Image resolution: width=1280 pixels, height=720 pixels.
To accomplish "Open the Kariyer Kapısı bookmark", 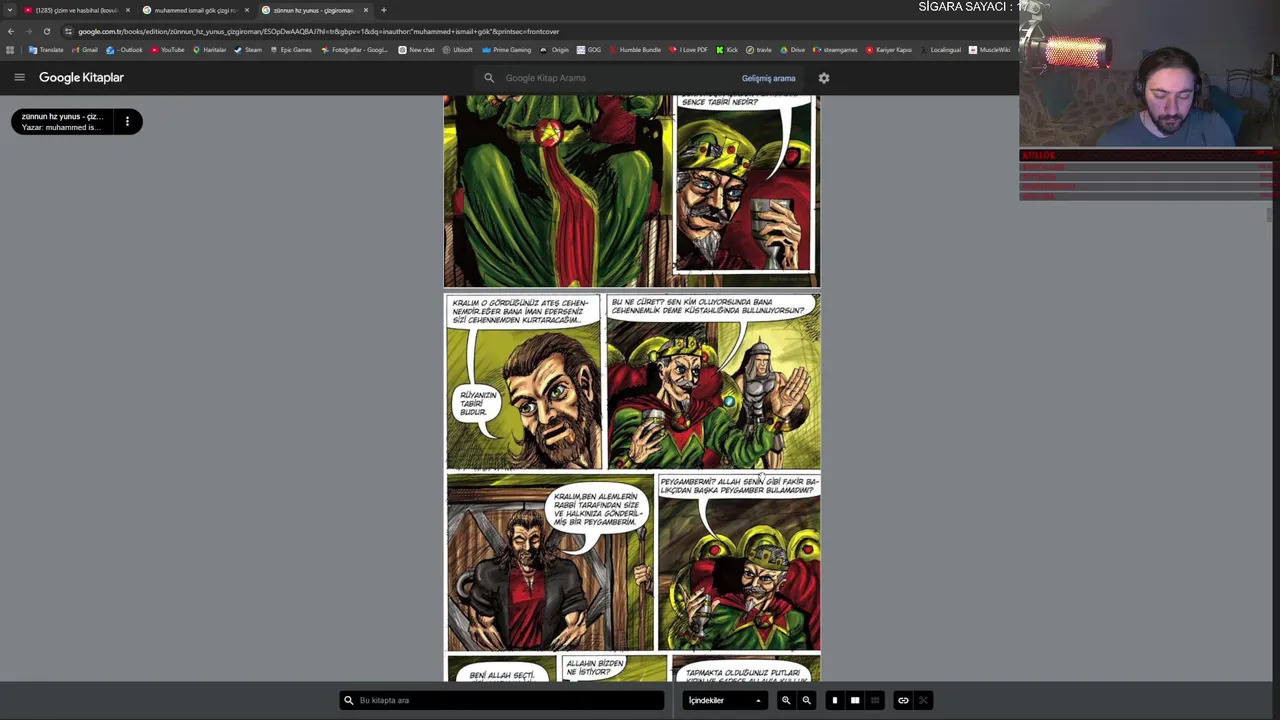I will click(889, 50).
